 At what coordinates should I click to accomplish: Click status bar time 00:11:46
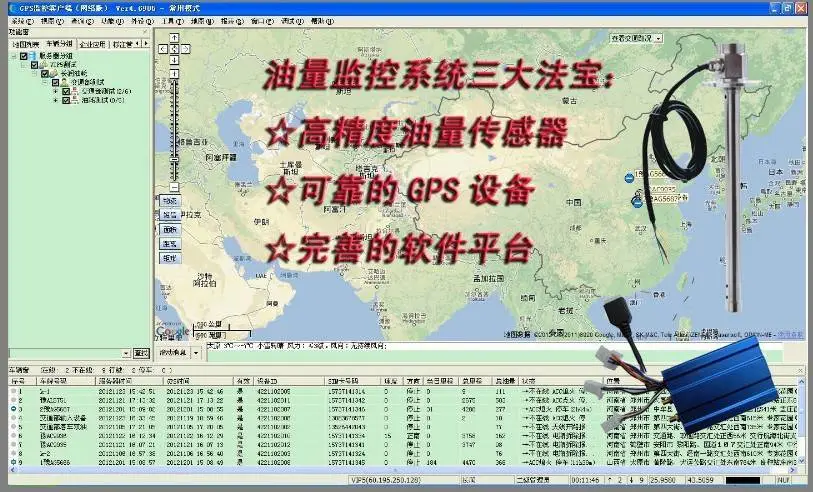pos(585,481)
